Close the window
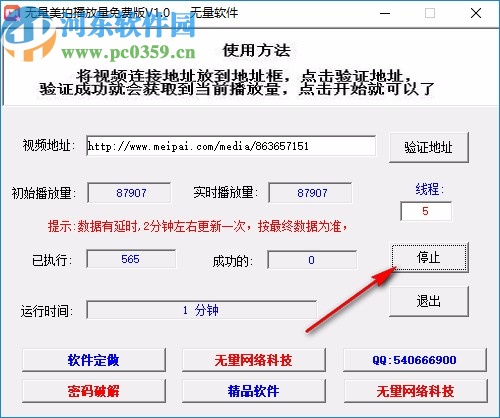This screenshot has width=500, height=418. [x=476, y=13]
